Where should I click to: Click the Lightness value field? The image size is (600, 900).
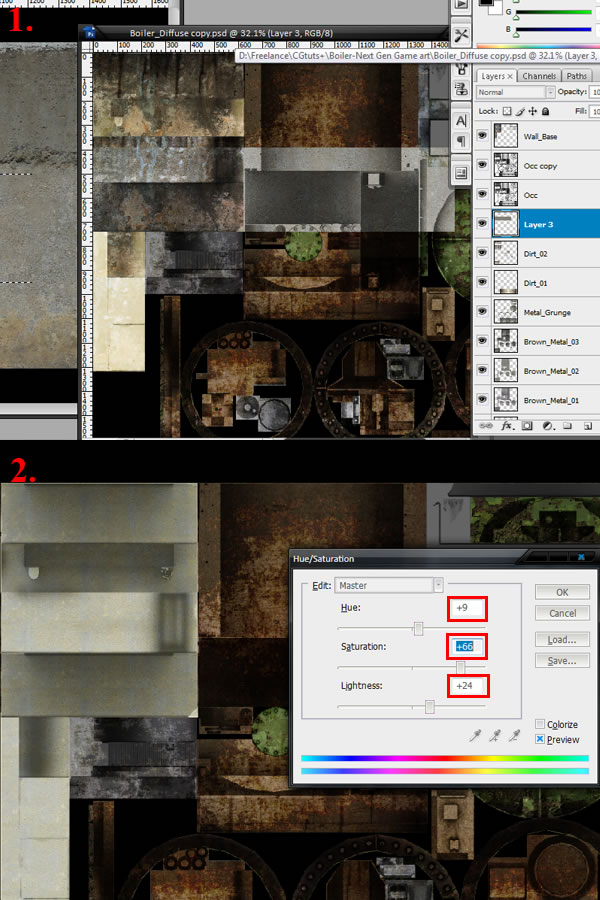[x=468, y=686]
